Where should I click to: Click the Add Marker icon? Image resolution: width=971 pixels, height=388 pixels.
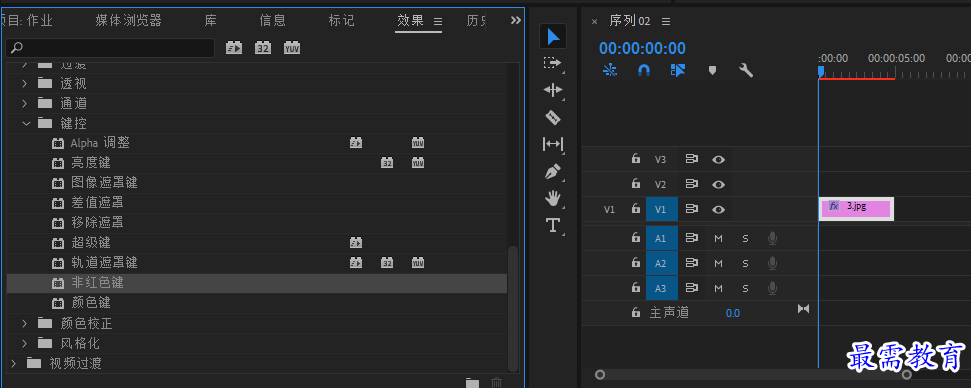click(712, 71)
